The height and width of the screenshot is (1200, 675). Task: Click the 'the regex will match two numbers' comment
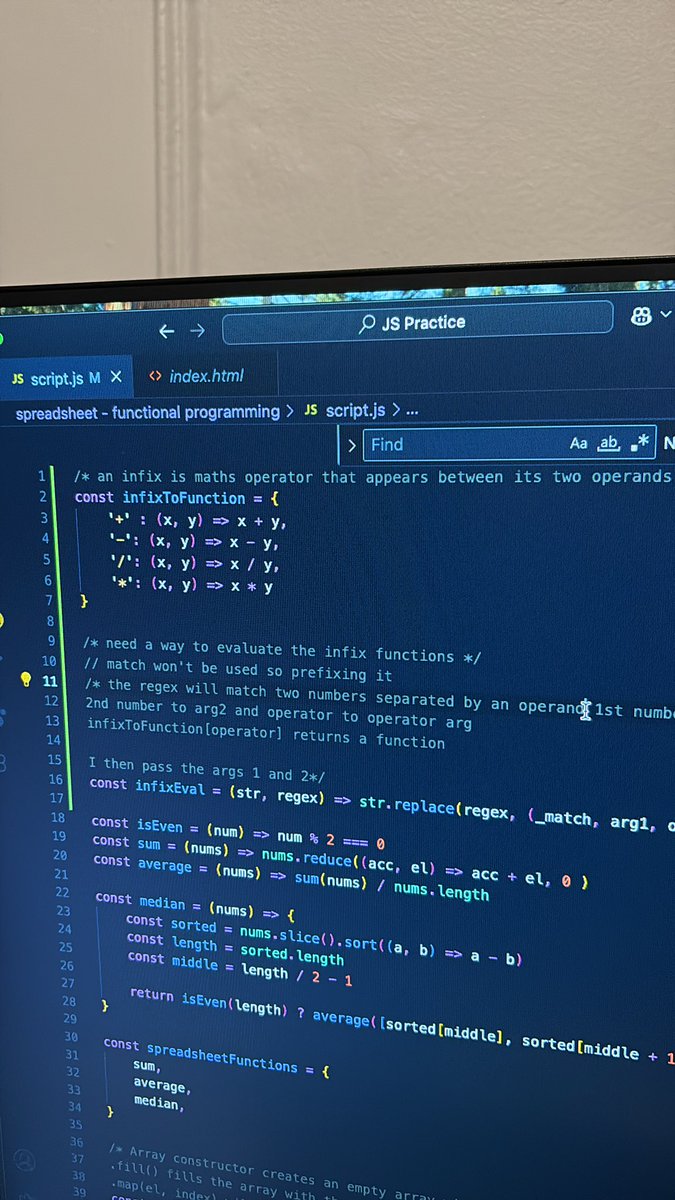pos(380,701)
